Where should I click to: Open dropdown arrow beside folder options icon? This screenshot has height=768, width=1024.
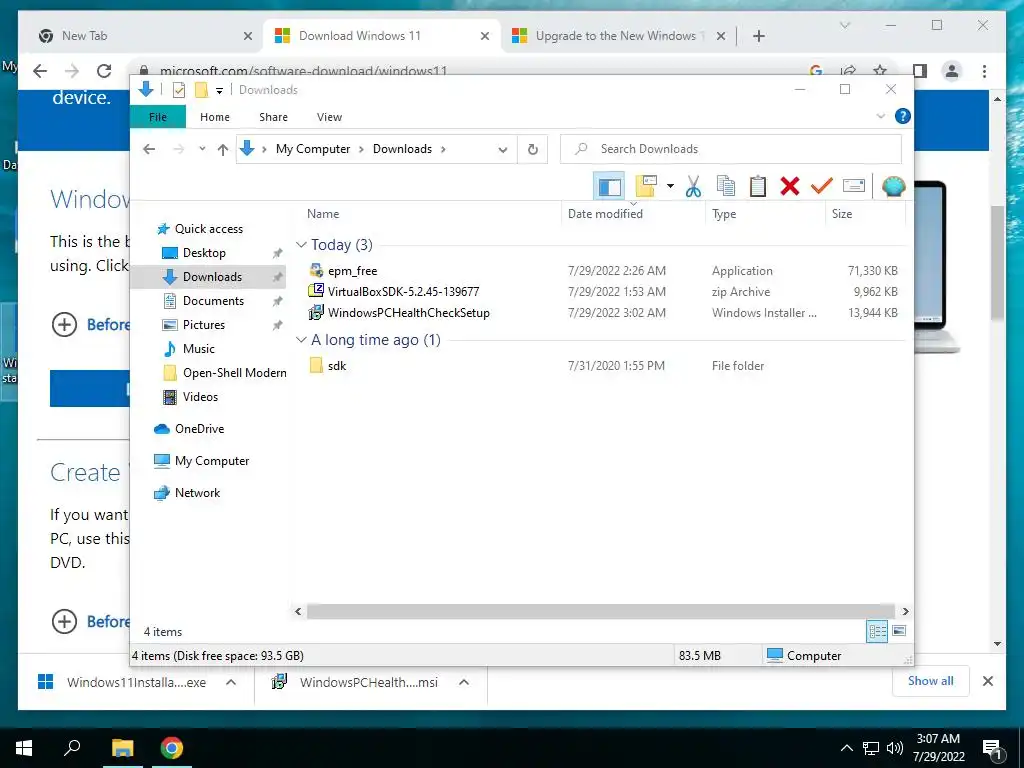pyautogui.click(x=670, y=187)
